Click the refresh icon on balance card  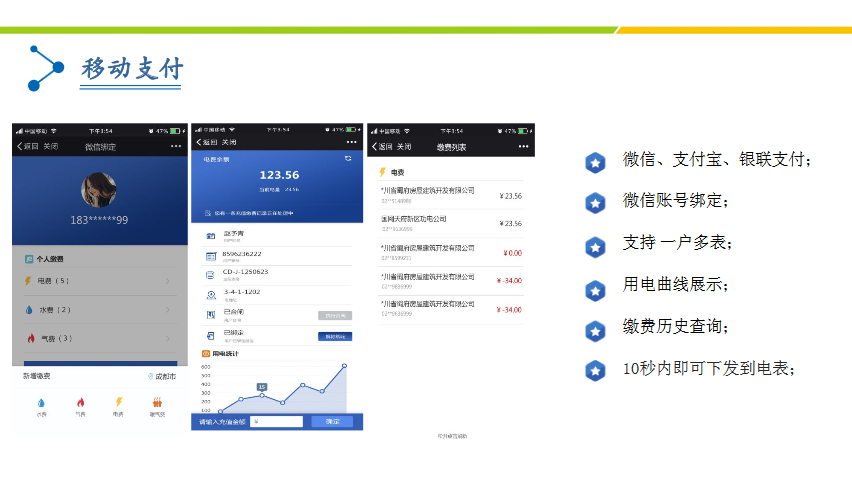tap(347, 159)
